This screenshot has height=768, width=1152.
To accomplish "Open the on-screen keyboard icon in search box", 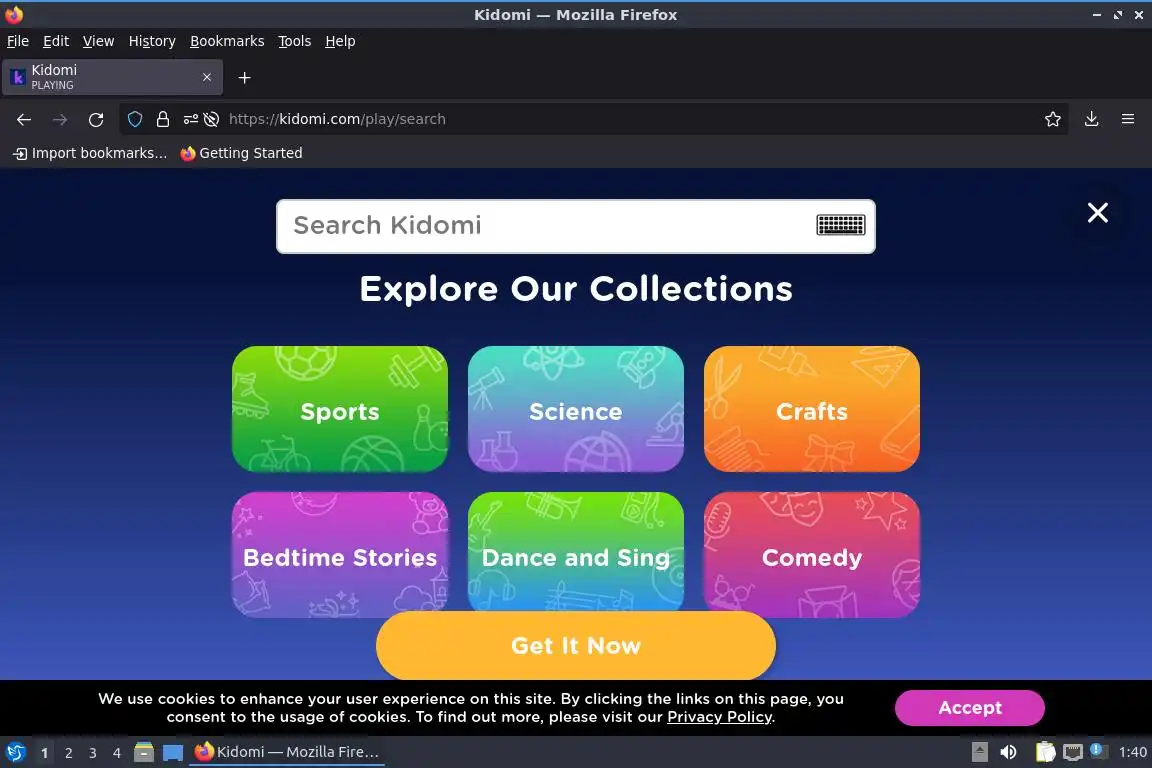I will (840, 225).
